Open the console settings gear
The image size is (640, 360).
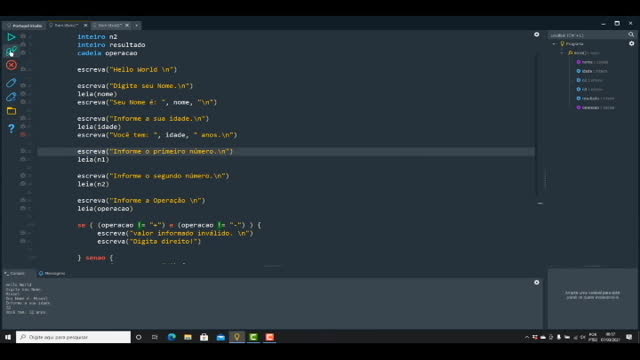coord(537,282)
